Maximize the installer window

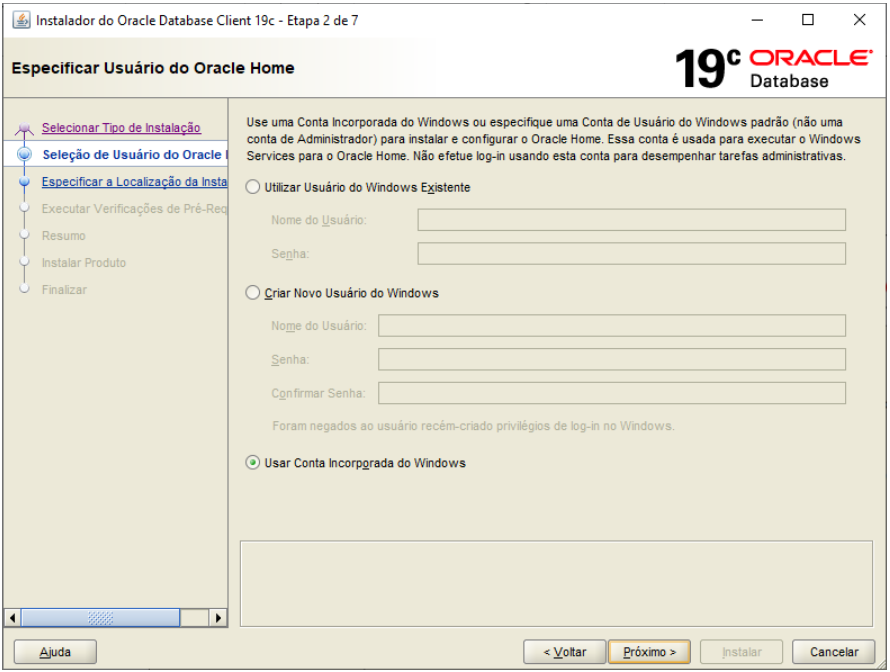tap(808, 20)
